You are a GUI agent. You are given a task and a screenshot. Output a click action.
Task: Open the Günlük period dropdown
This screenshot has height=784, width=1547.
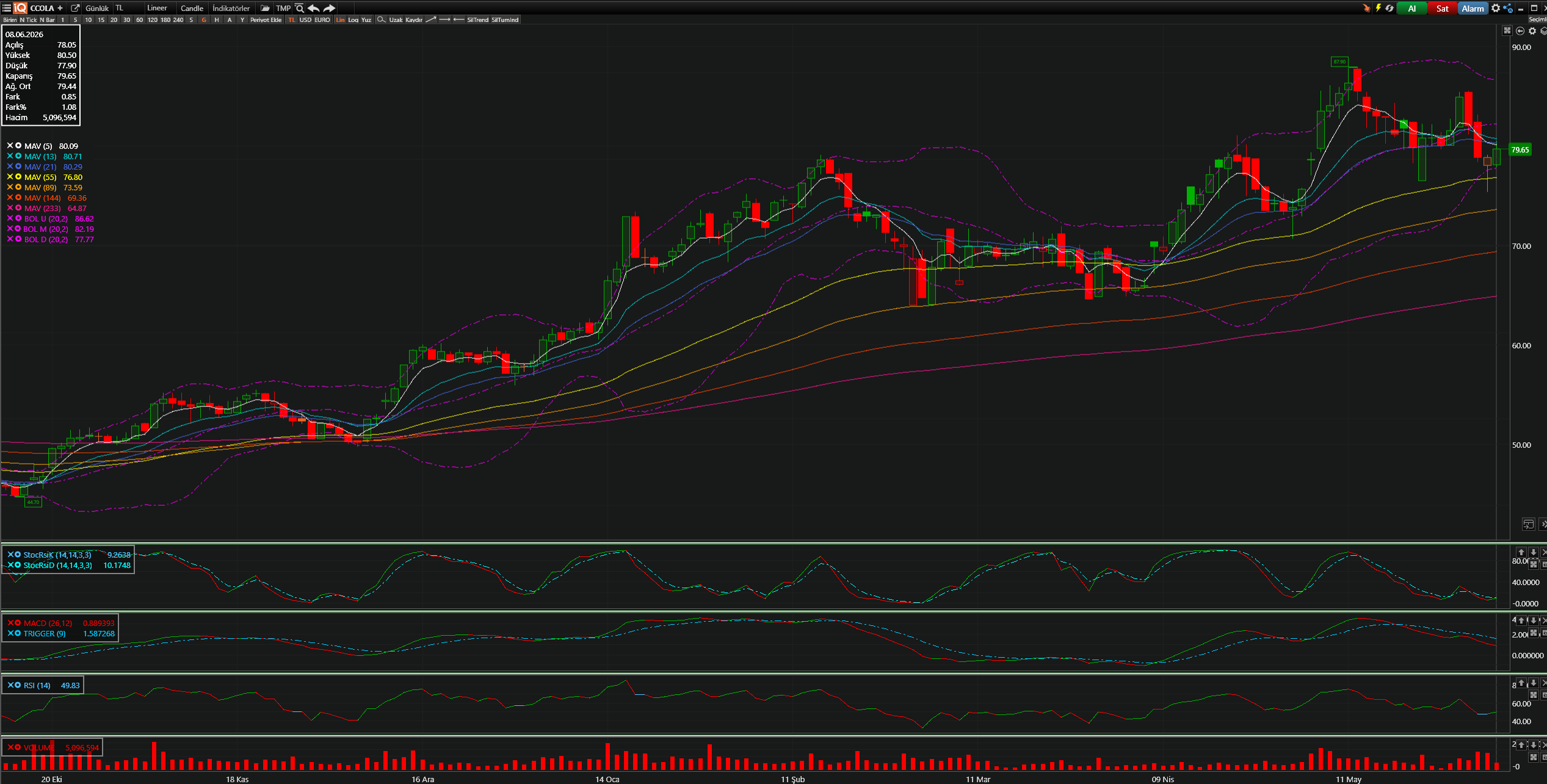(97, 8)
